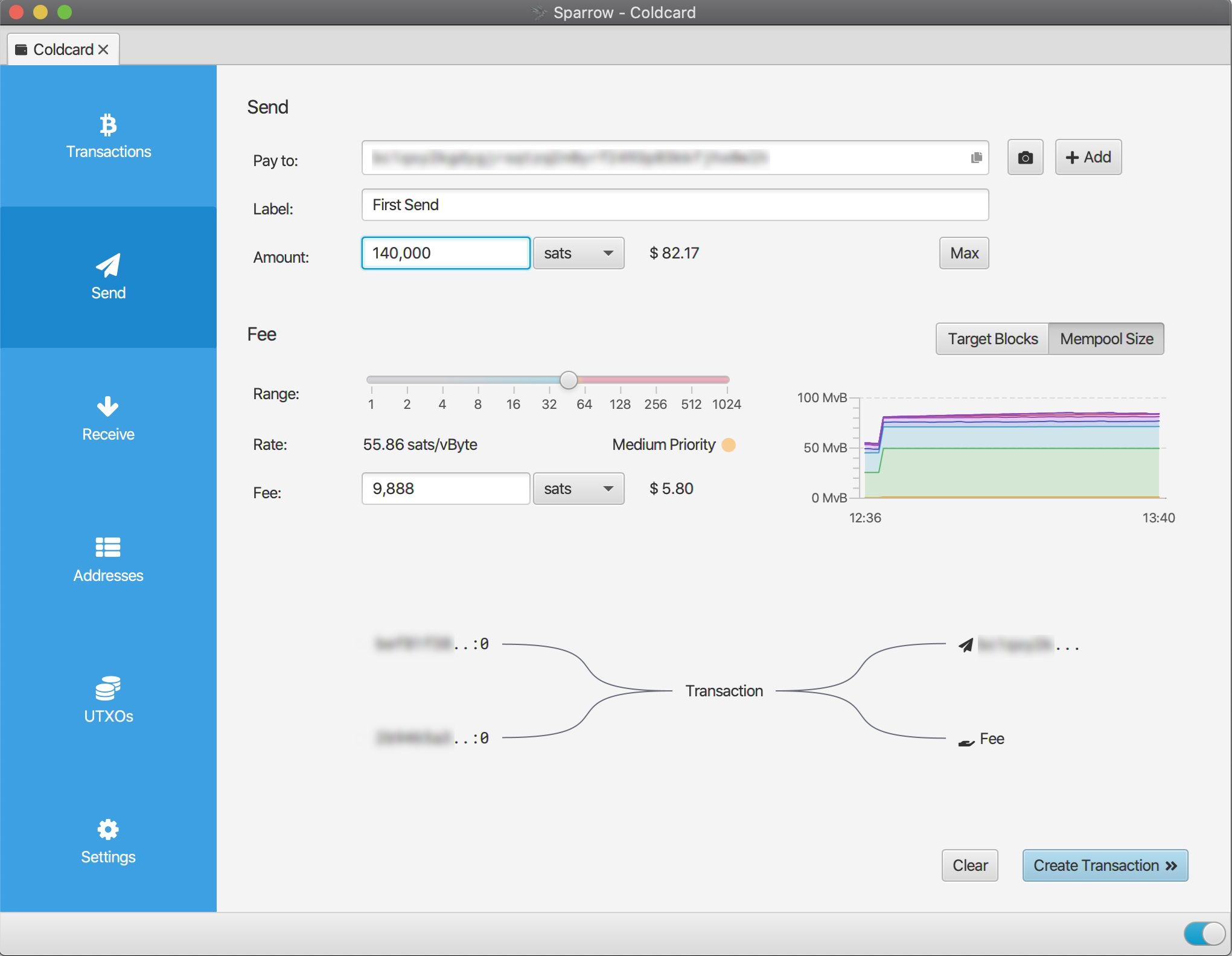This screenshot has width=1232, height=956.
Task: Click the fee range slider handle
Action: coord(568,380)
